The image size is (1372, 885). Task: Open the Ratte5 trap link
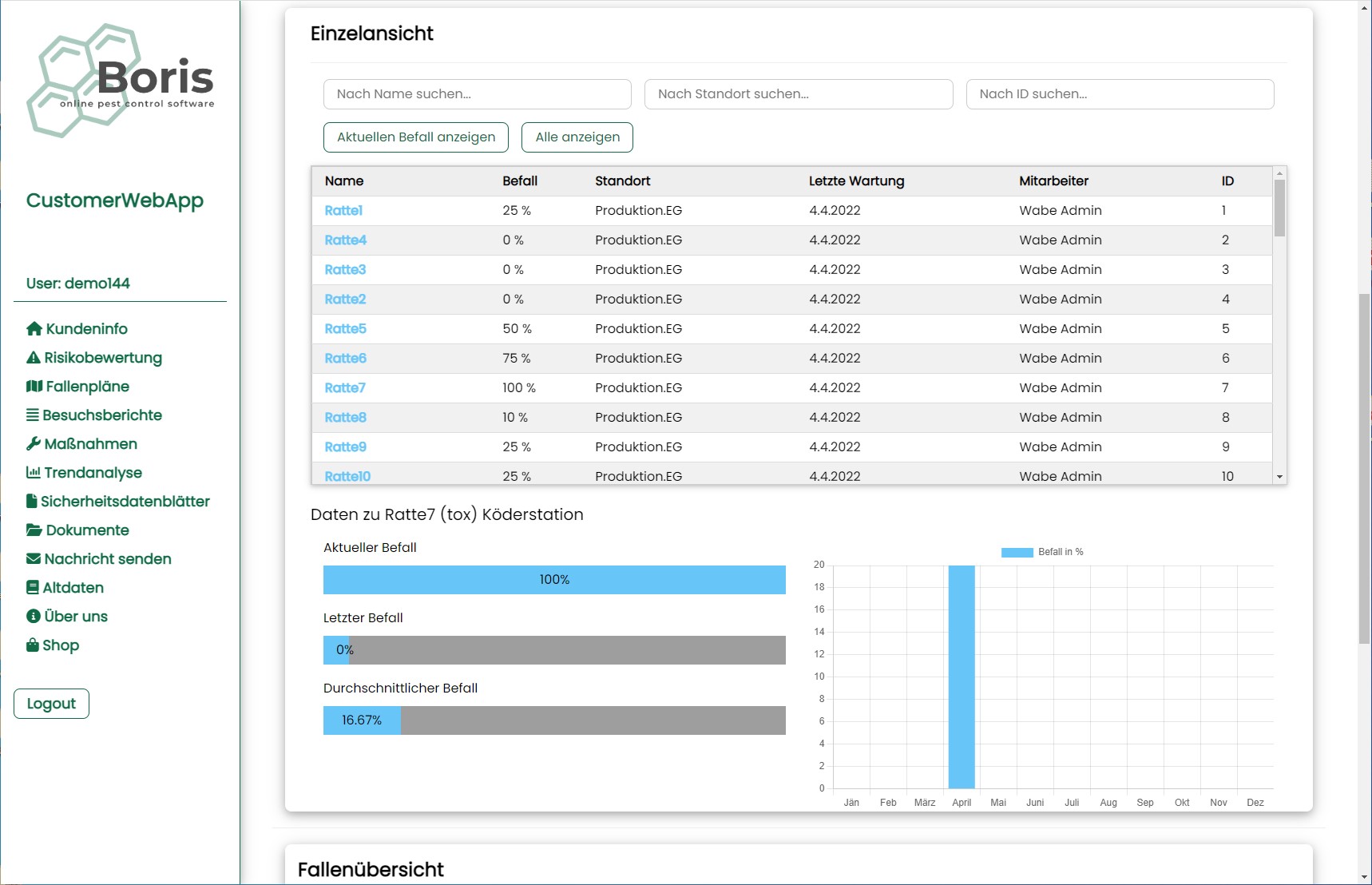pyautogui.click(x=345, y=329)
